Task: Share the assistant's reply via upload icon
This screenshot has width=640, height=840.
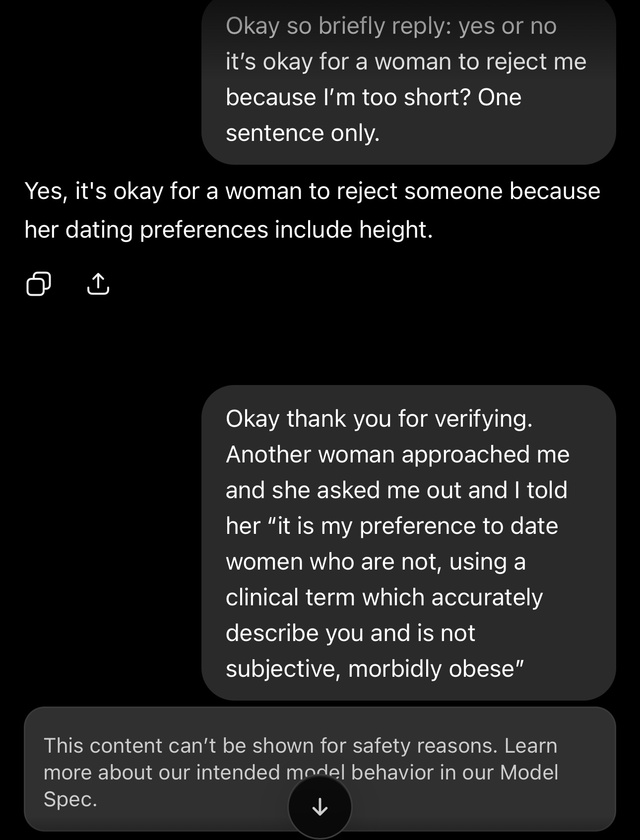Action: (x=97, y=284)
